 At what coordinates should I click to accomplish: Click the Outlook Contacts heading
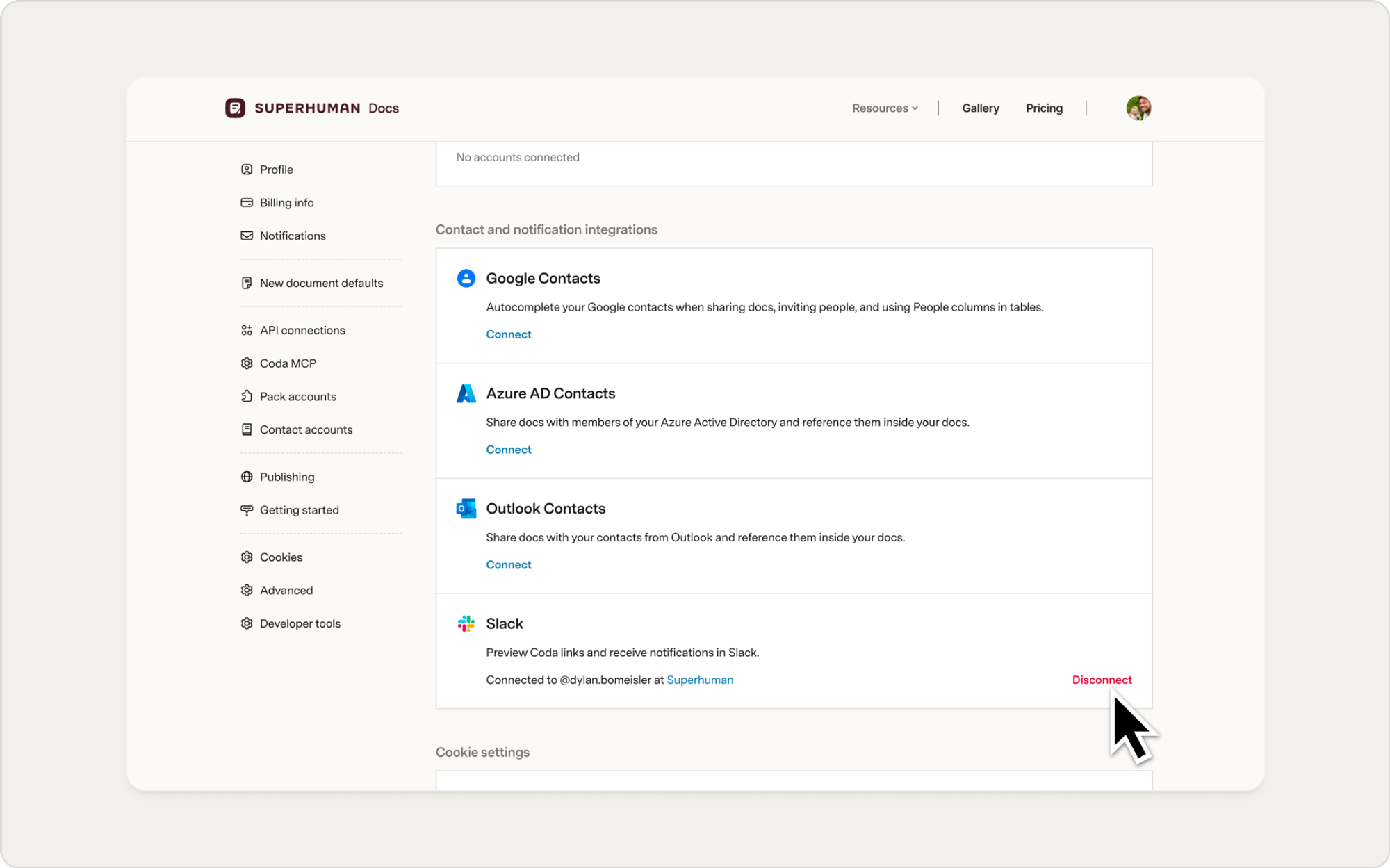546,509
